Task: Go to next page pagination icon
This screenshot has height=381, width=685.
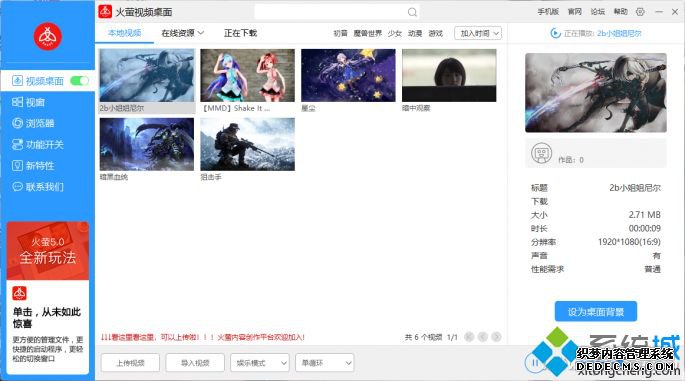Action: pos(496,337)
